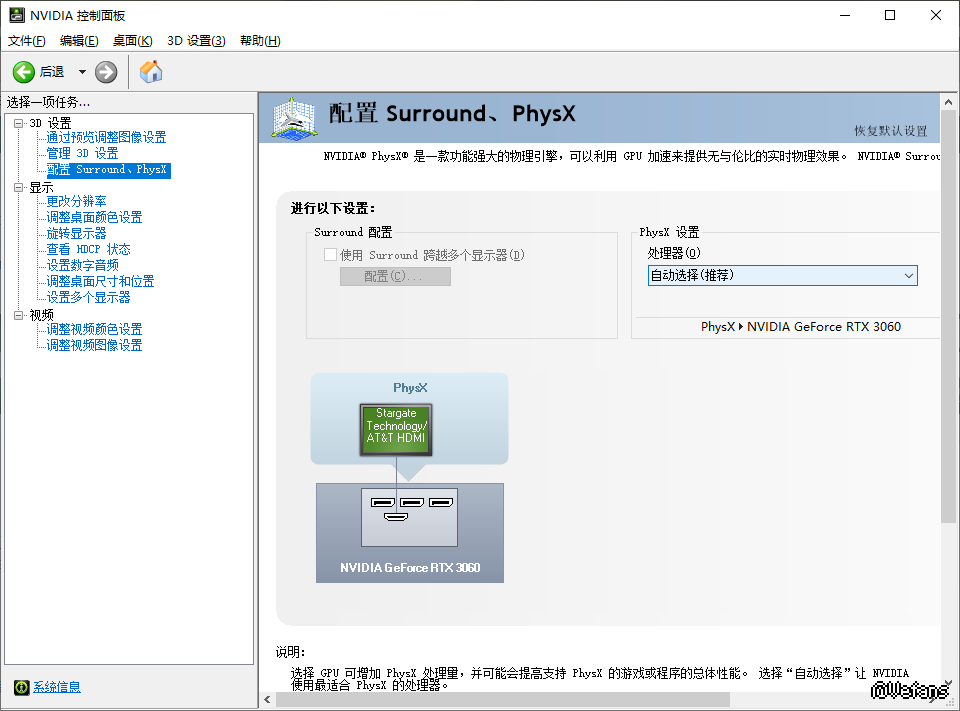Open the Back history dropdown arrow
Screen dimensions: 960x711
coord(82,72)
